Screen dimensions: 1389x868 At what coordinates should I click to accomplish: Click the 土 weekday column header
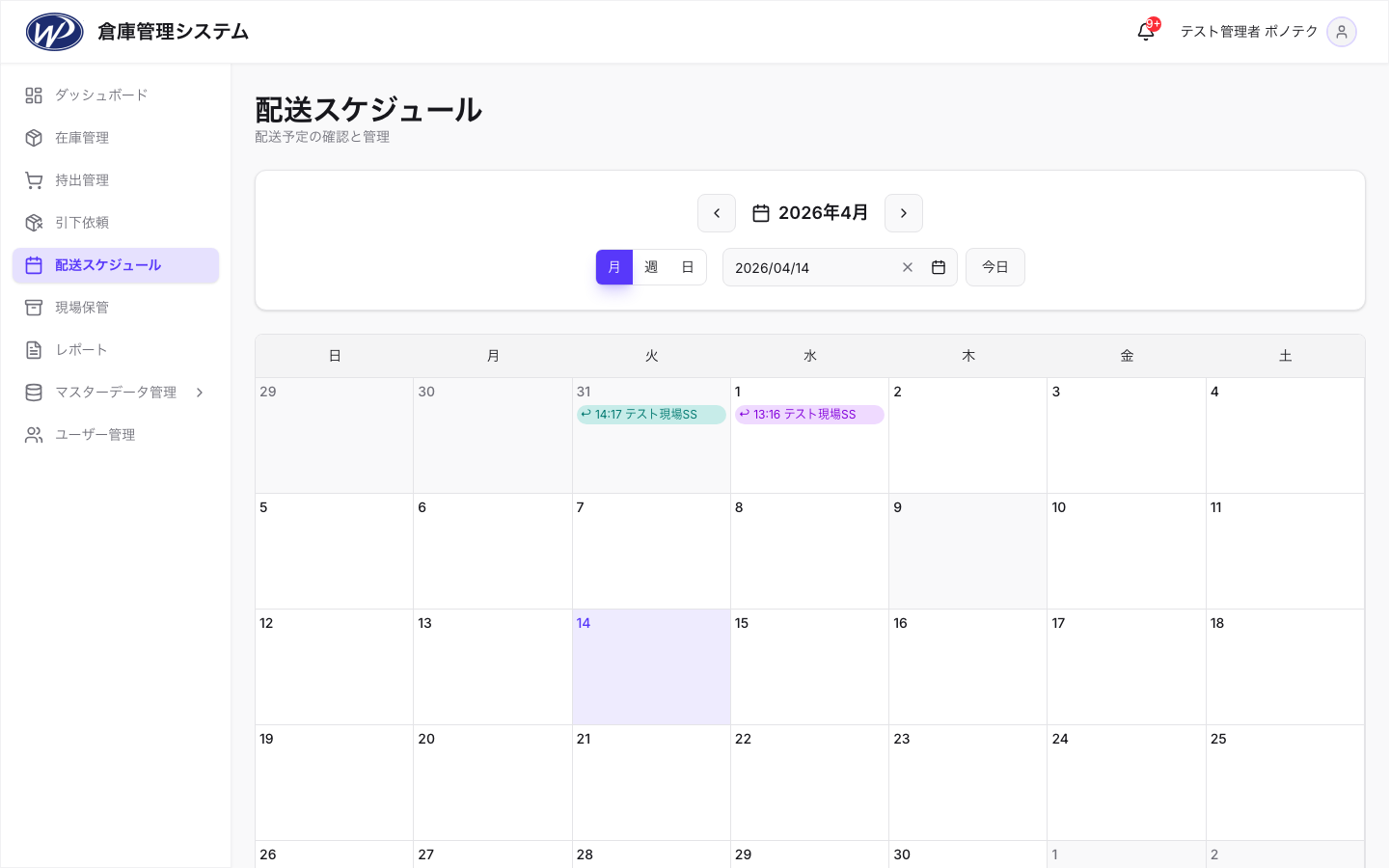[x=1285, y=356]
